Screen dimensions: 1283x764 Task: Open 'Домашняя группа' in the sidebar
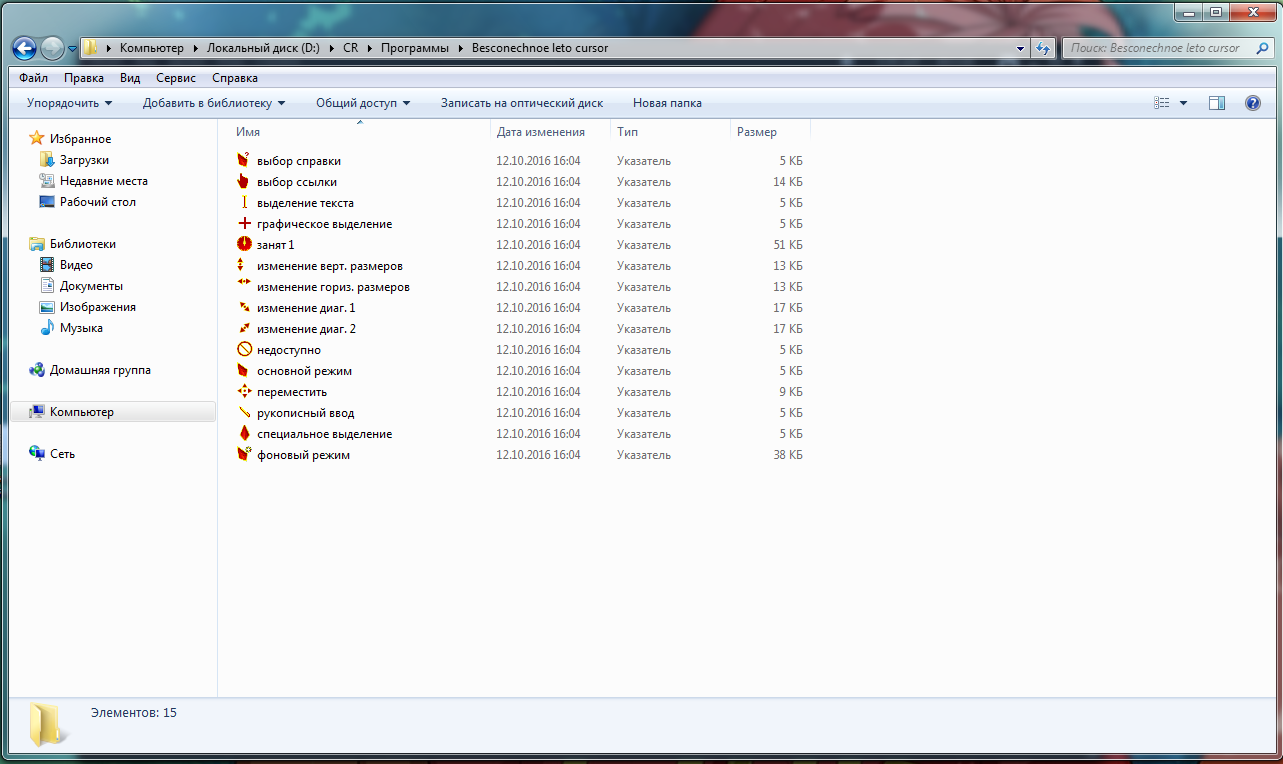pos(101,370)
